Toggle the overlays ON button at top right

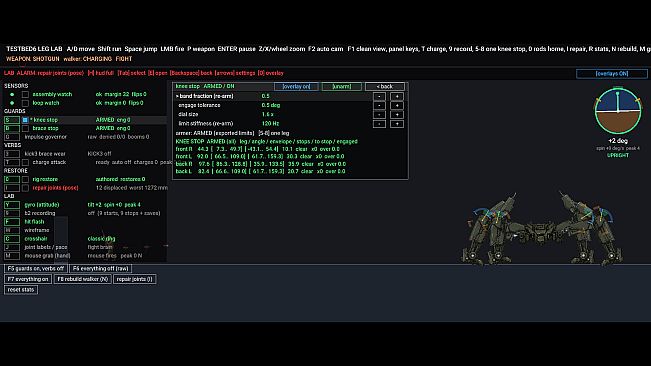click(x=612, y=73)
